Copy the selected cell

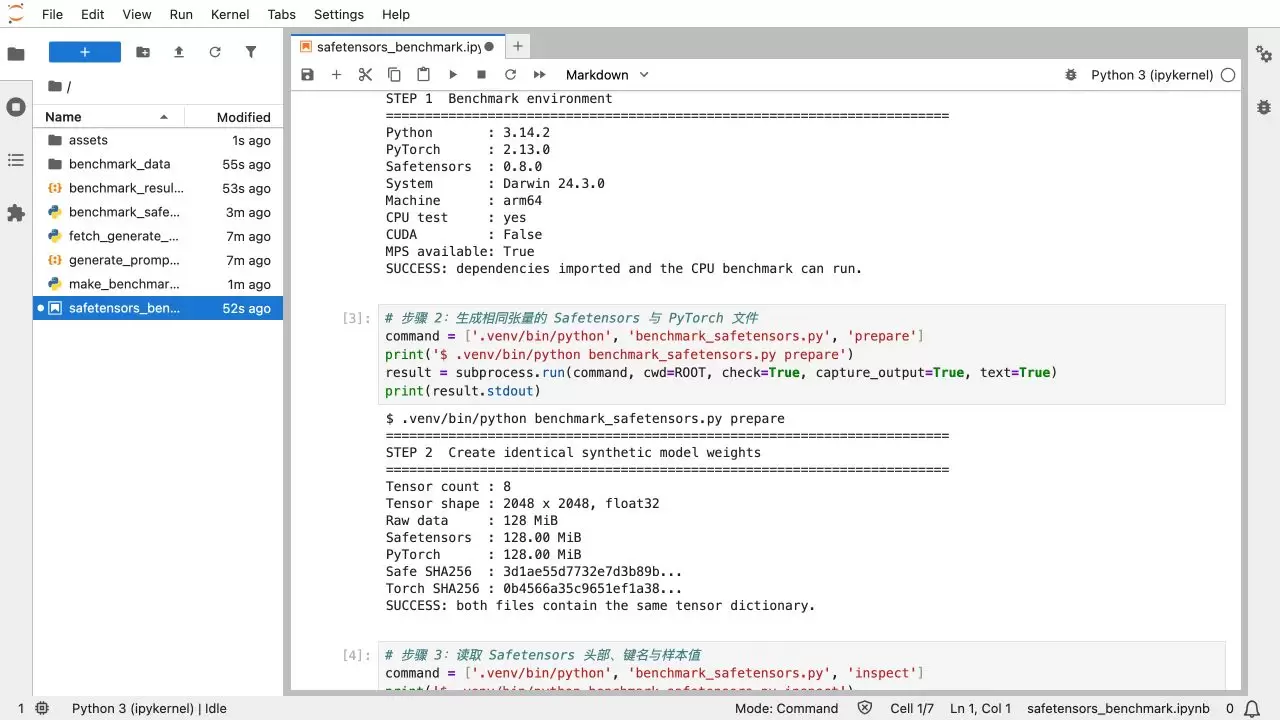pos(394,75)
